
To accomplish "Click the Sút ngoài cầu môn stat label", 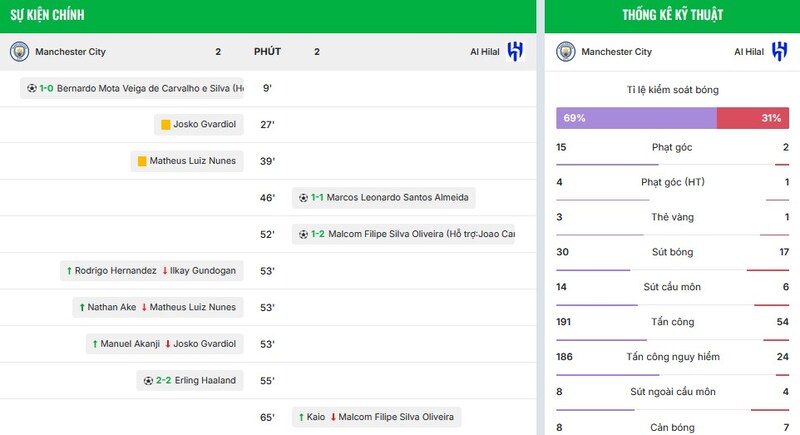I will pos(672,392).
